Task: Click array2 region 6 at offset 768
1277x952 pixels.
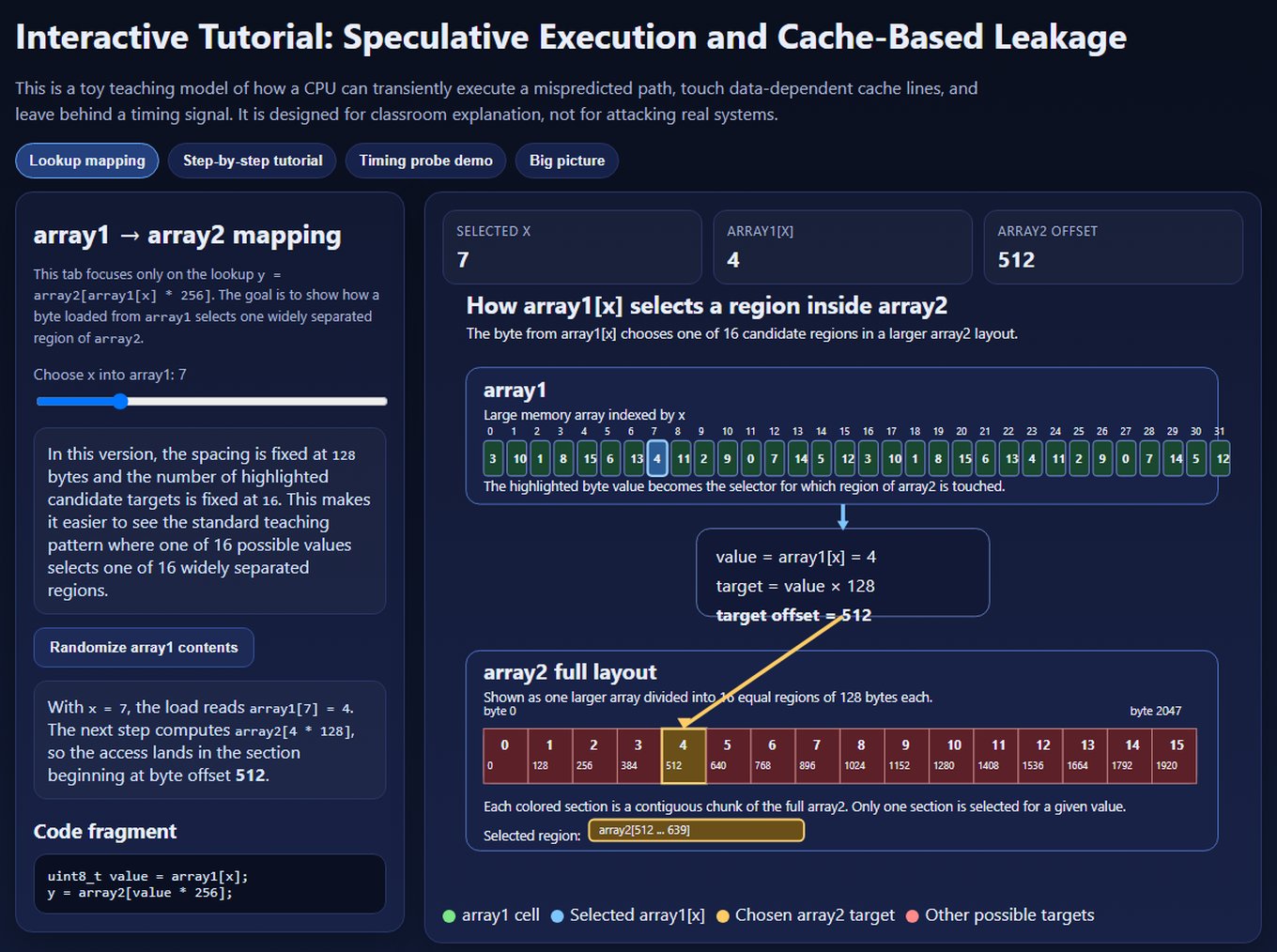Action: (x=773, y=756)
